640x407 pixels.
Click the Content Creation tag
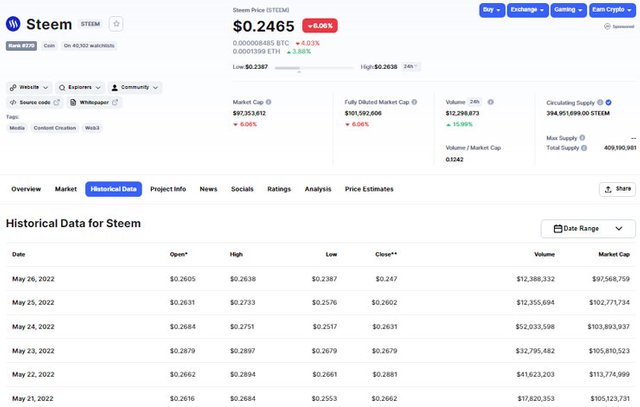55,128
